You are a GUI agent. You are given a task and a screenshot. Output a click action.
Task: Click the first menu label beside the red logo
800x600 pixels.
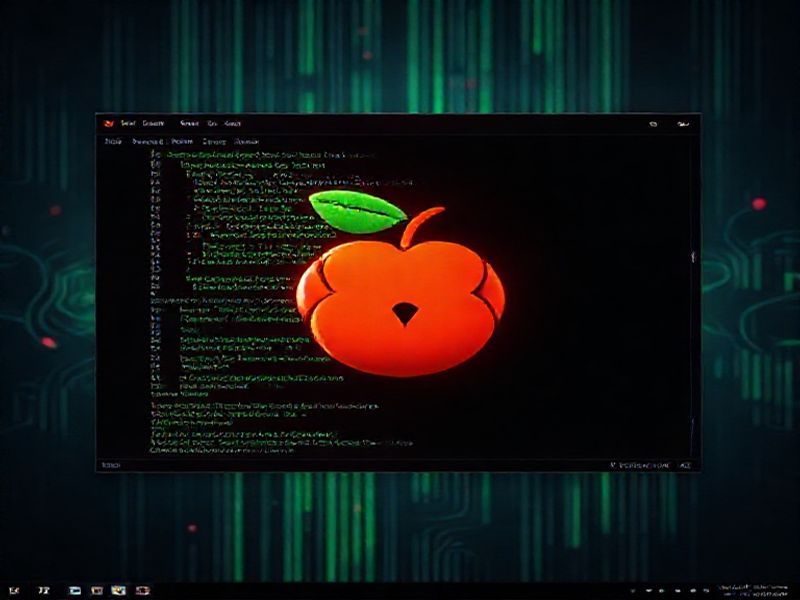click(128, 123)
